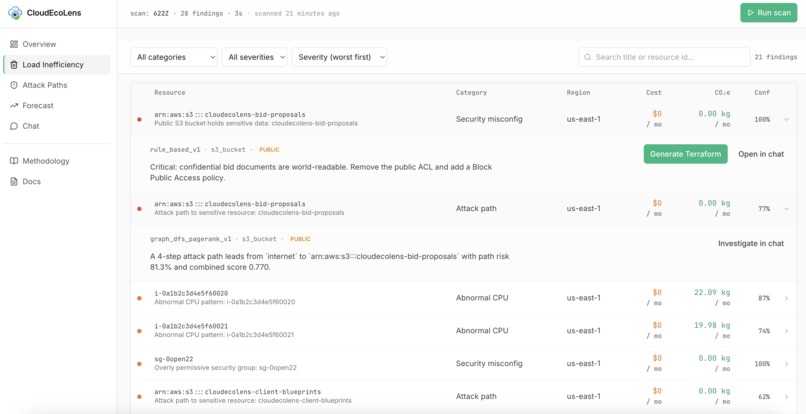Click the '74%' confidence value

(764, 331)
